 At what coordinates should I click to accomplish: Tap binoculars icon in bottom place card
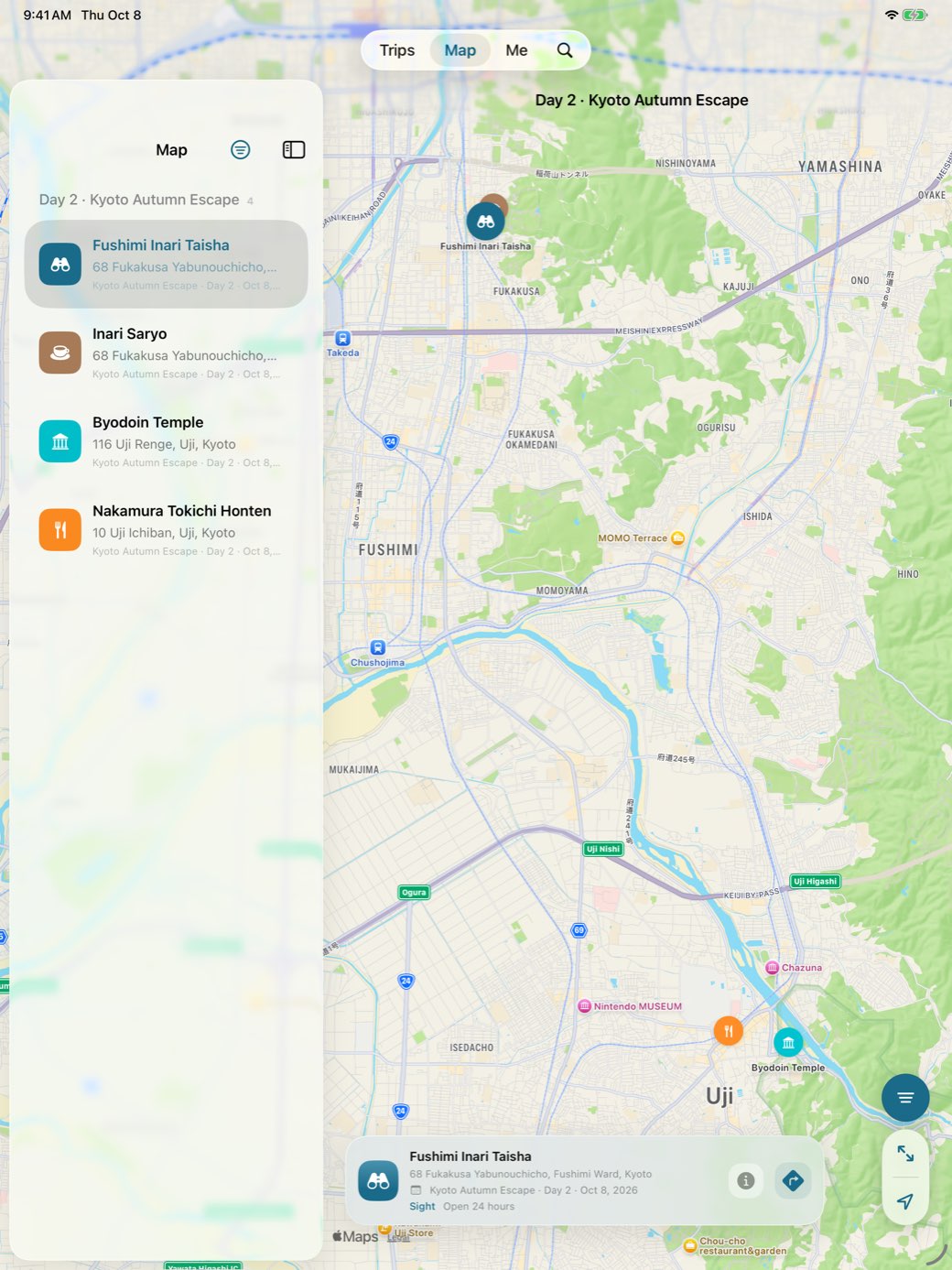tap(378, 1181)
